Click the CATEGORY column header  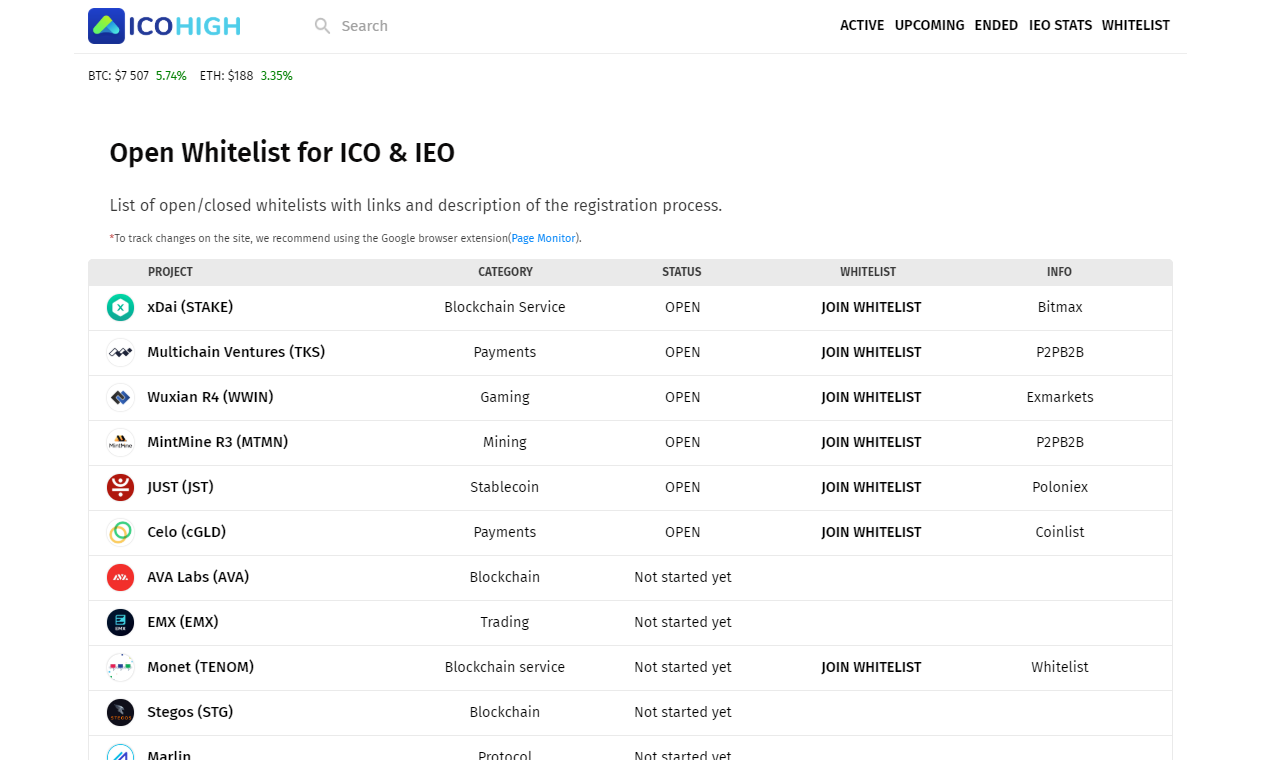point(505,272)
